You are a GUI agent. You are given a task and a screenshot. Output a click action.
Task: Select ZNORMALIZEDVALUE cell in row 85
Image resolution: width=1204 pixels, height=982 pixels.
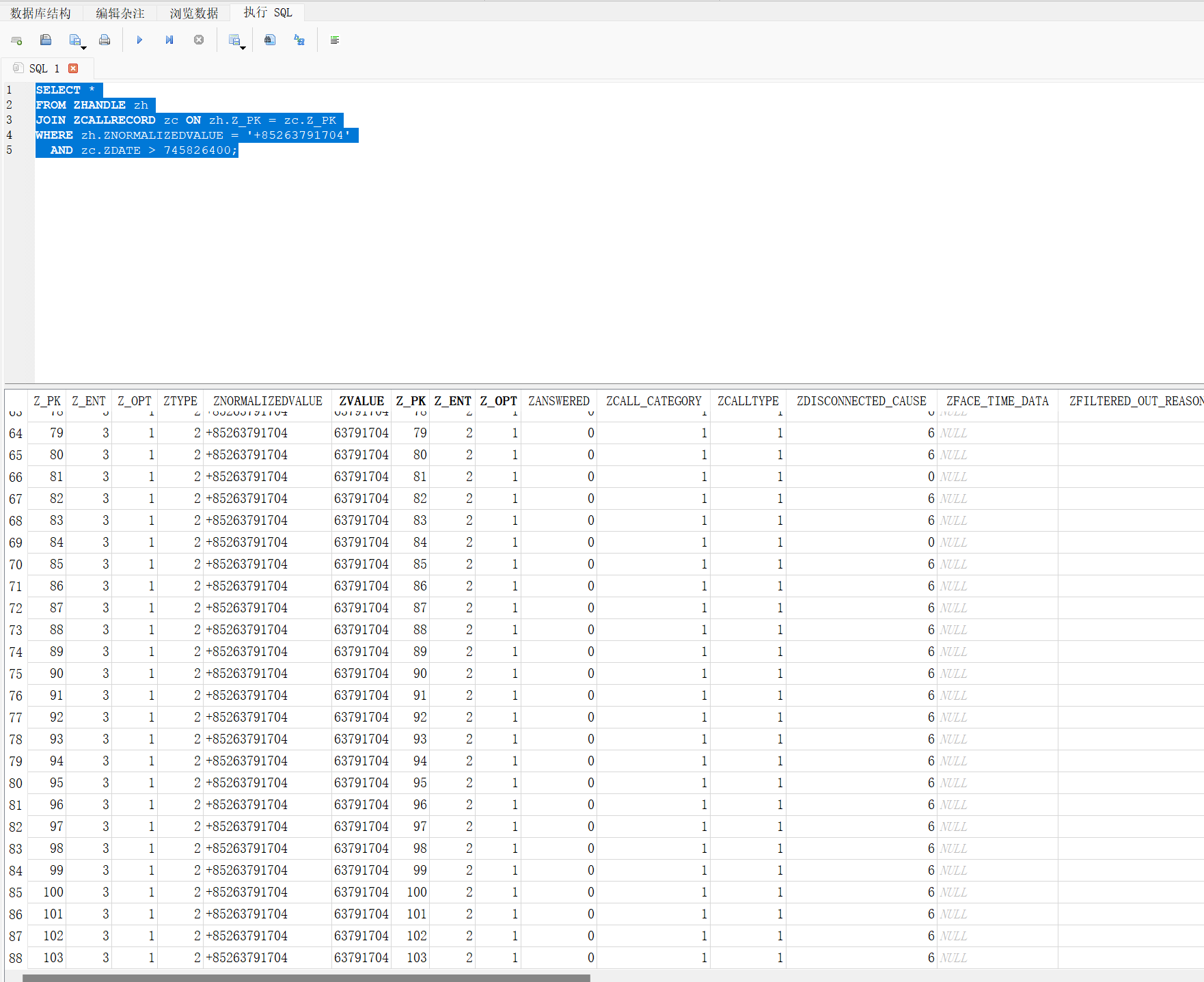(x=267, y=892)
